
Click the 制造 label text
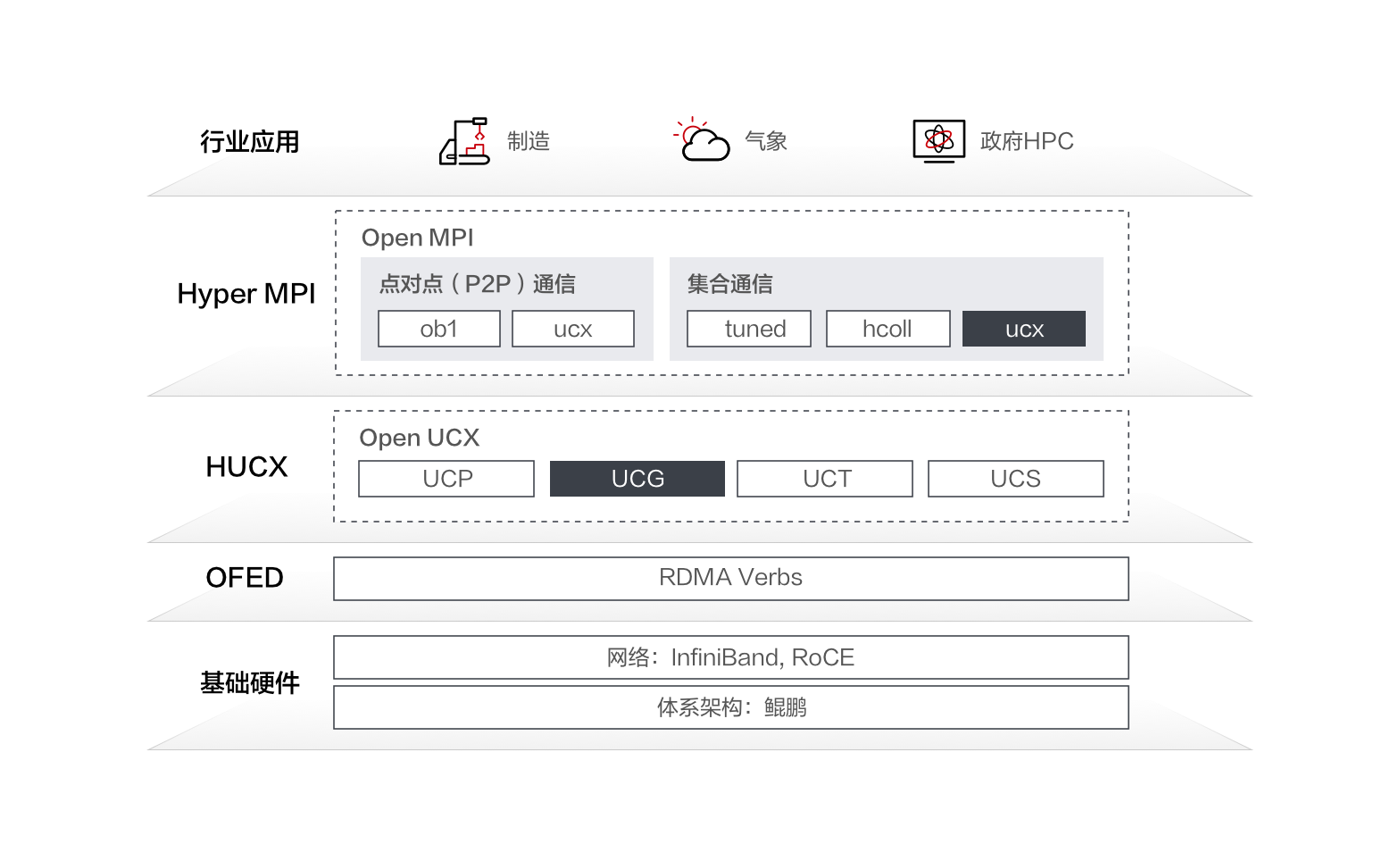tap(529, 141)
